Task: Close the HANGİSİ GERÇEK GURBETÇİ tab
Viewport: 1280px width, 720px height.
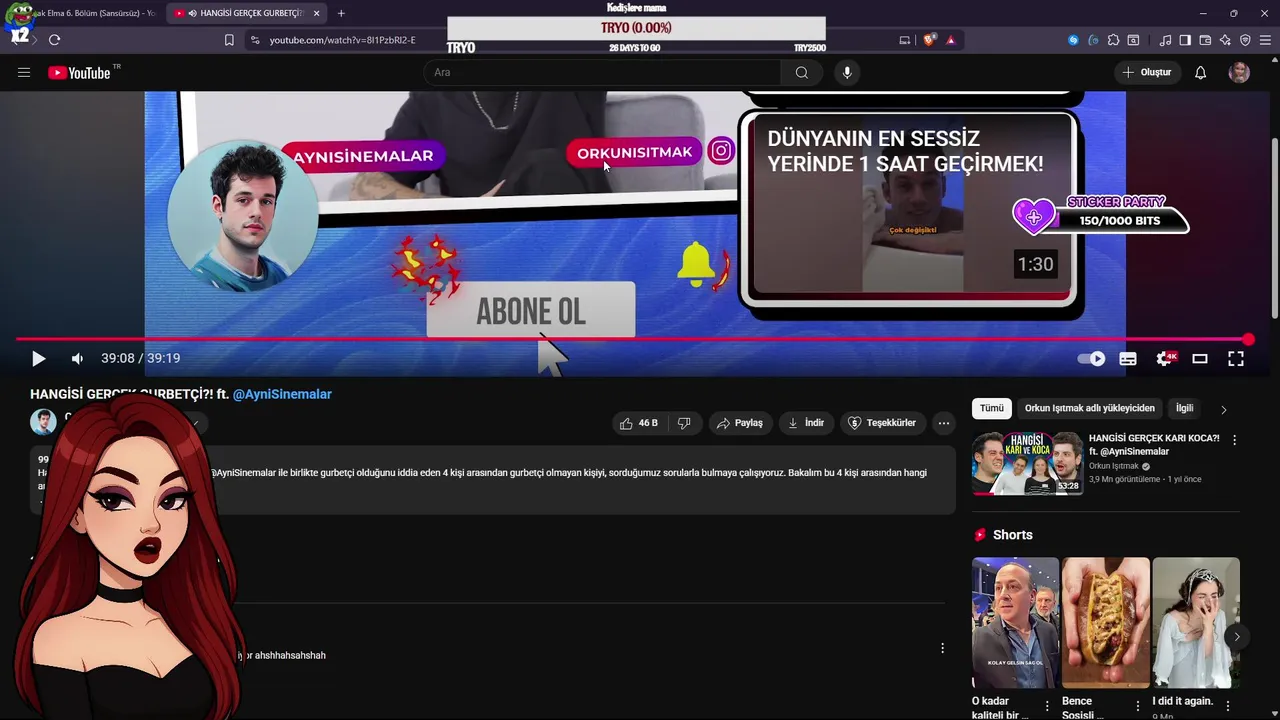Action: [x=316, y=13]
